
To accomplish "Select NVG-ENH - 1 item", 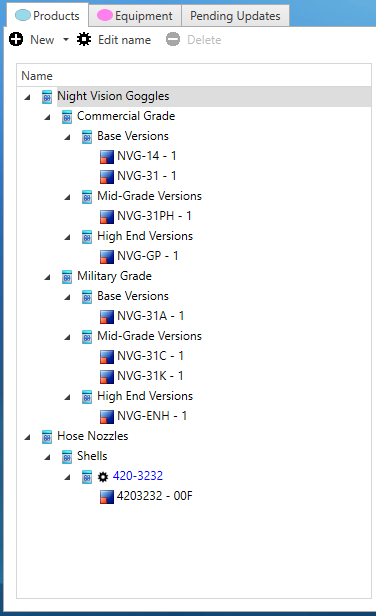I will (152, 416).
